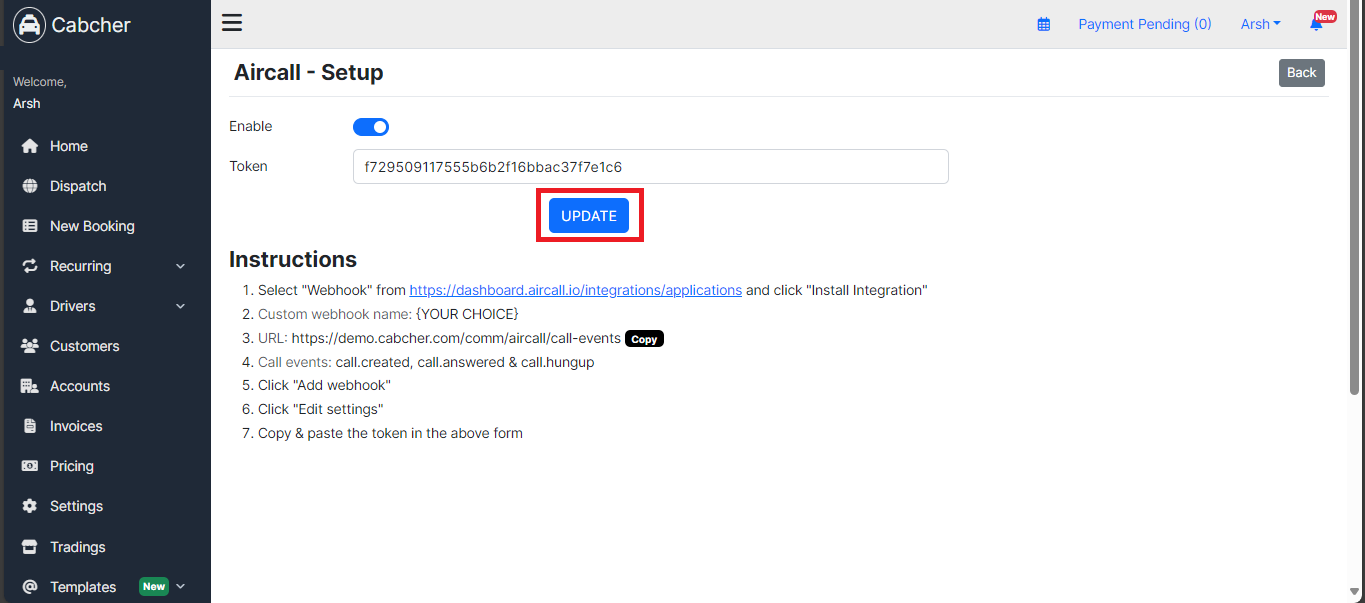Click the Enable field label
Screen dimensions: 1365x603
coord(251,126)
